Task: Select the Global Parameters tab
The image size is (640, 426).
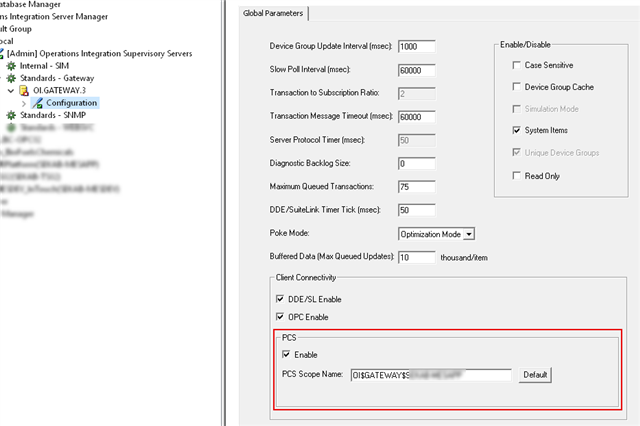Action: (273, 13)
